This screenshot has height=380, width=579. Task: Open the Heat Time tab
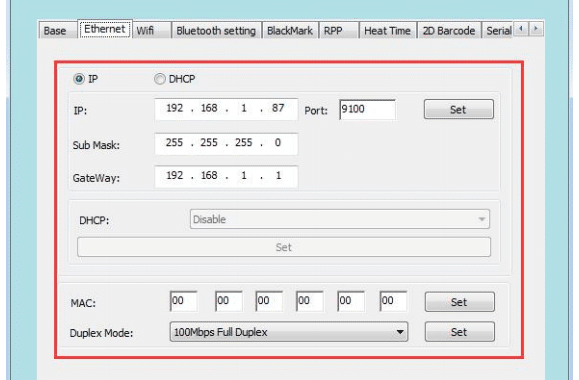[388, 31]
